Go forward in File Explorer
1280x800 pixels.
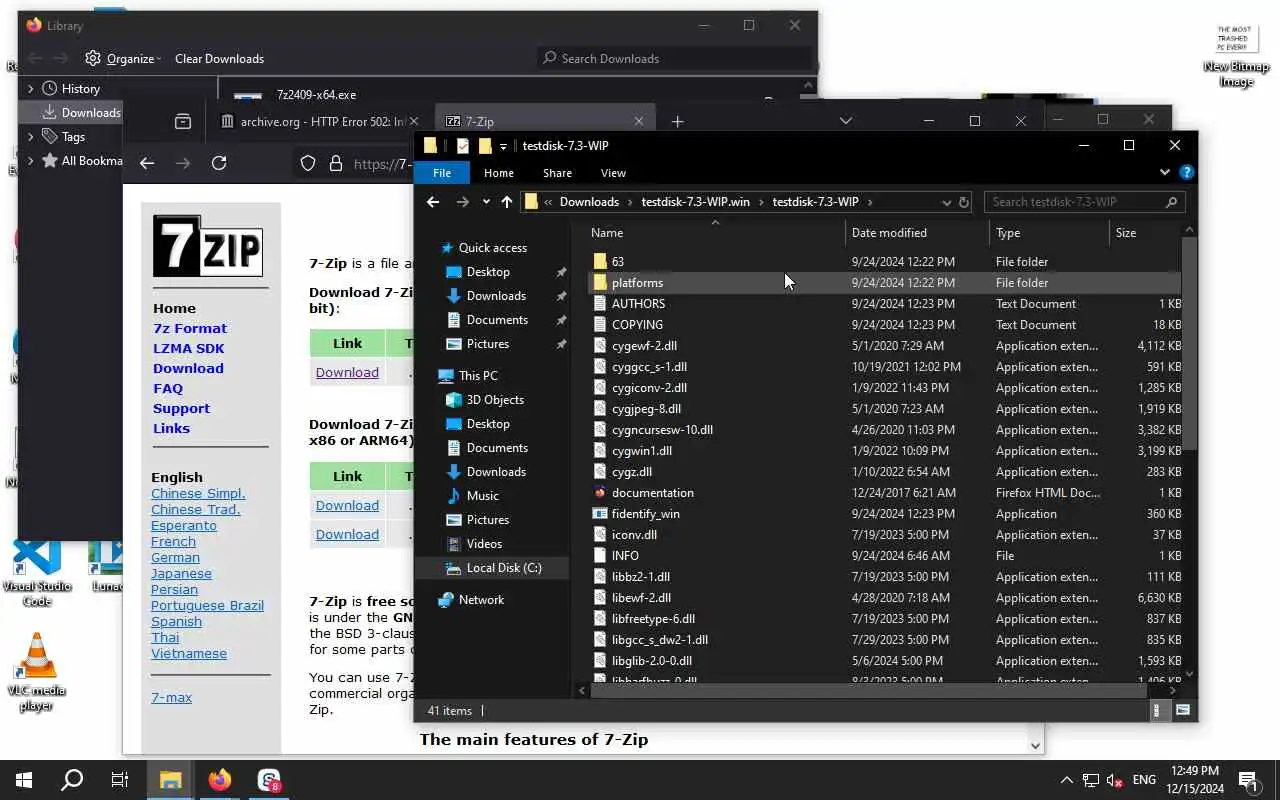pos(462,202)
